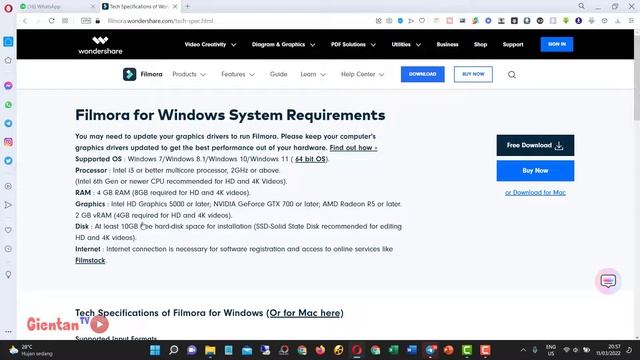
Task: Click the Free Download button
Action: coord(535,145)
